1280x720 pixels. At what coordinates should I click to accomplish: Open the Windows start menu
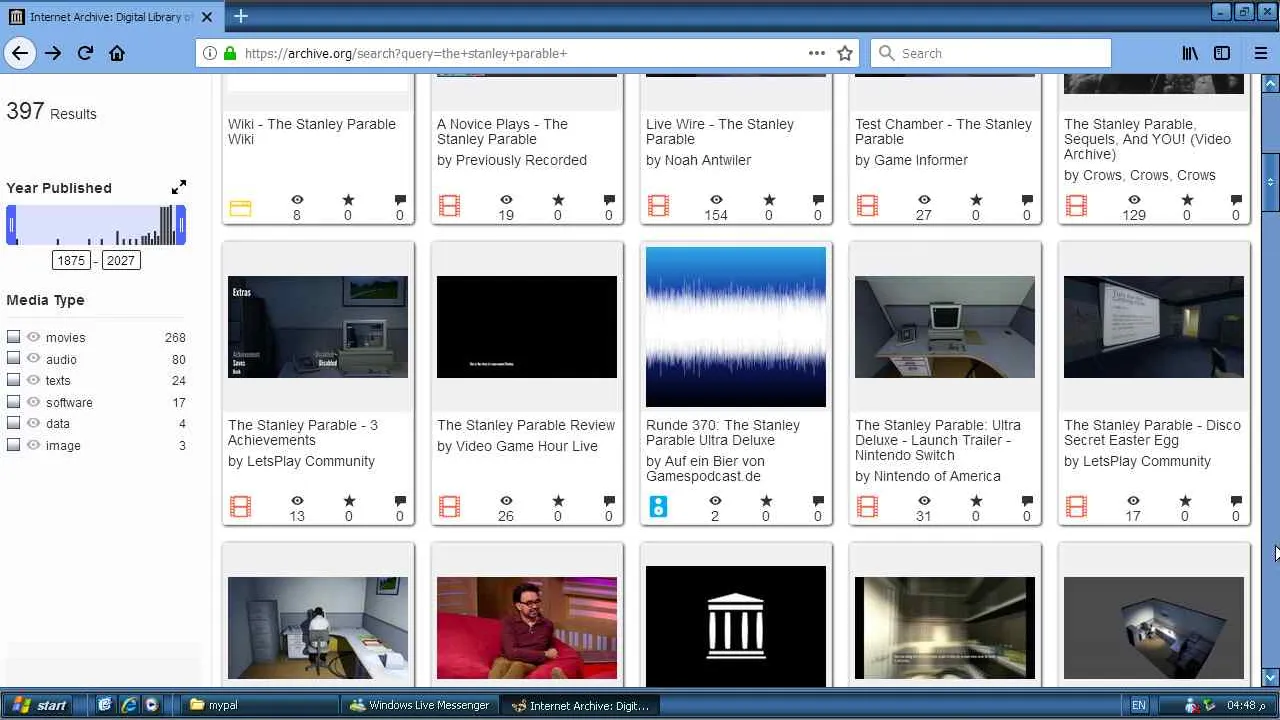(39, 705)
